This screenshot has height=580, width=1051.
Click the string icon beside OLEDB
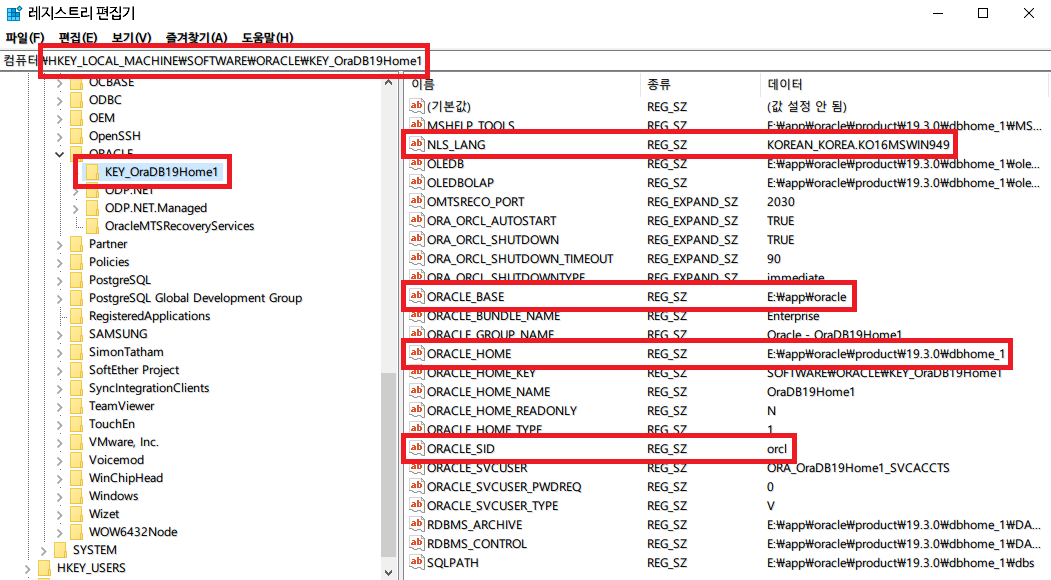click(x=417, y=164)
